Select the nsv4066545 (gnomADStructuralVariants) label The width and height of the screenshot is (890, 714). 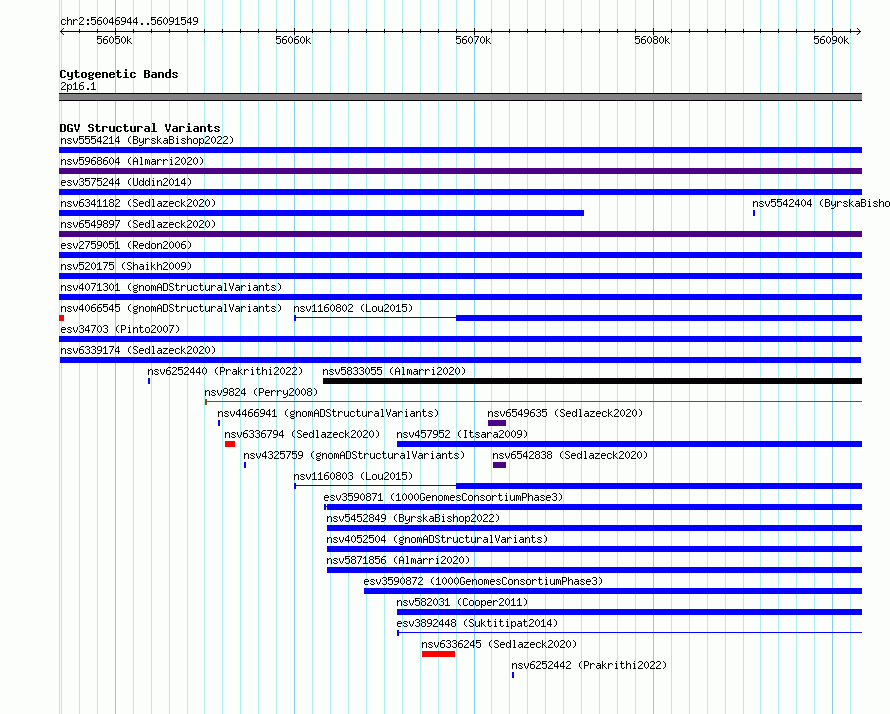pyautogui.click(x=171, y=308)
